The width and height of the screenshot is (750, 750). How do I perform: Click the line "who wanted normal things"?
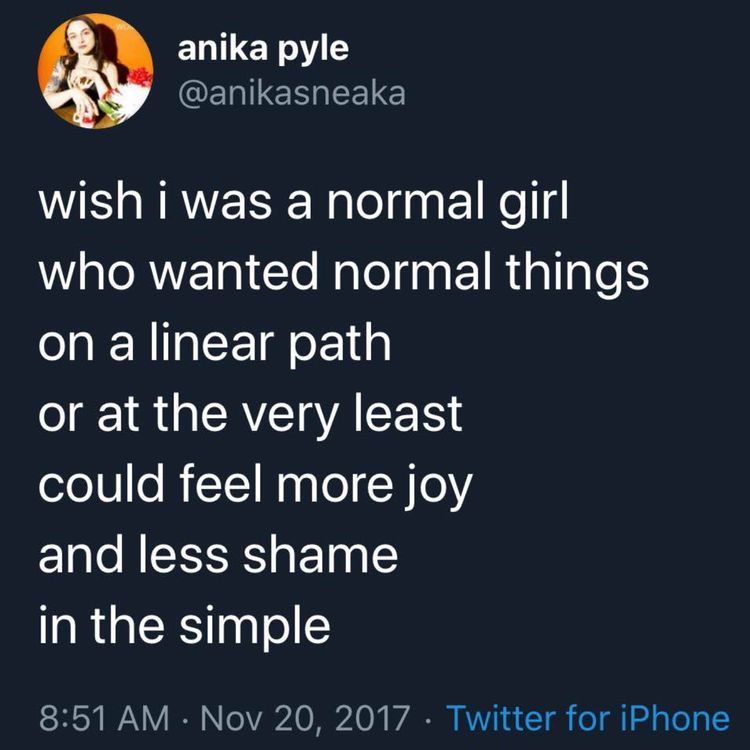pyautogui.click(x=343, y=271)
